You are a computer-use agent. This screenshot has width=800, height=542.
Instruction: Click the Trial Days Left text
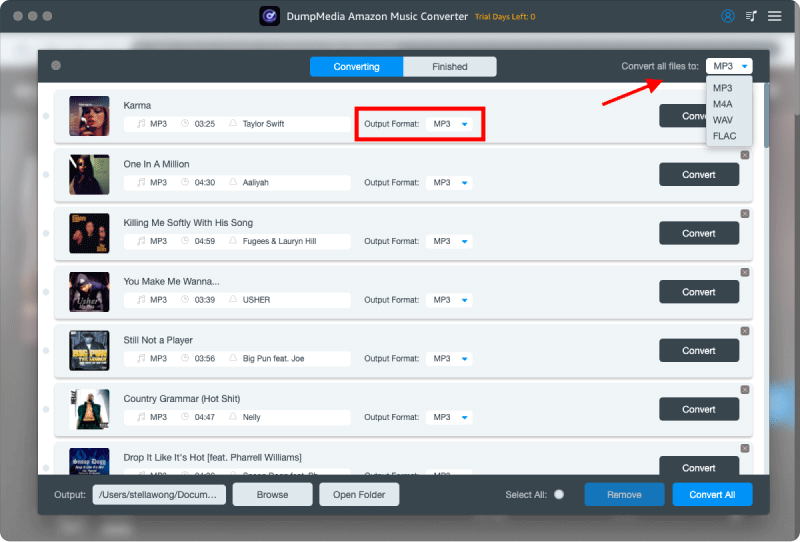505,17
